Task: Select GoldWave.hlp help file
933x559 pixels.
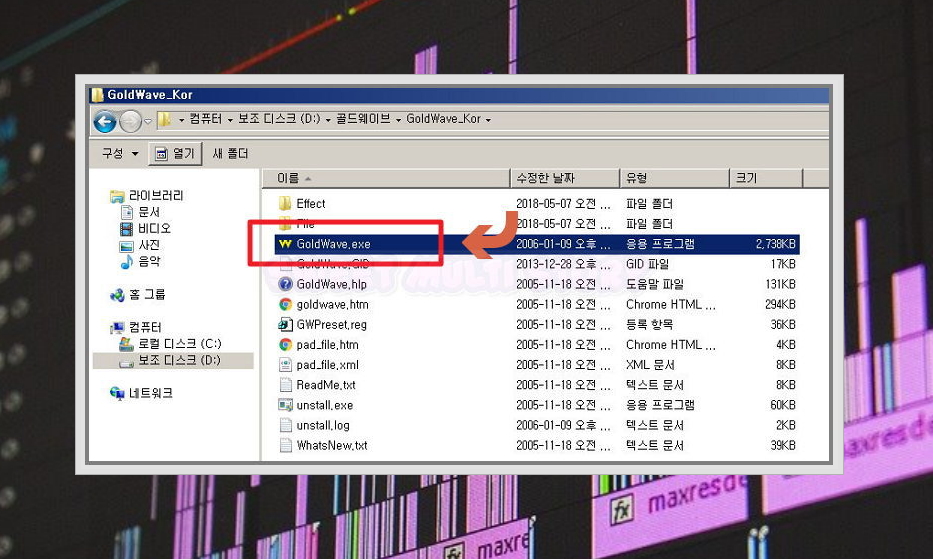Action: click(x=331, y=284)
